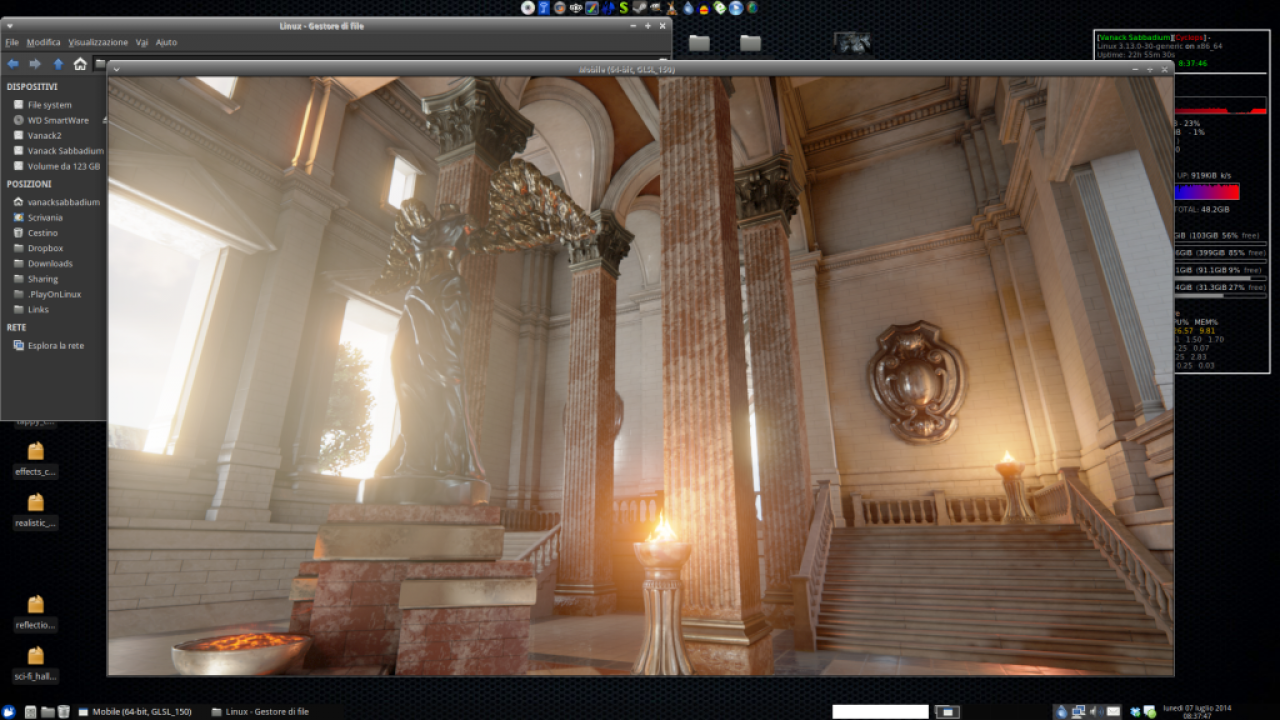1280x720 pixels.
Task: Click the blue key icon in top dock
Action: 544,8
